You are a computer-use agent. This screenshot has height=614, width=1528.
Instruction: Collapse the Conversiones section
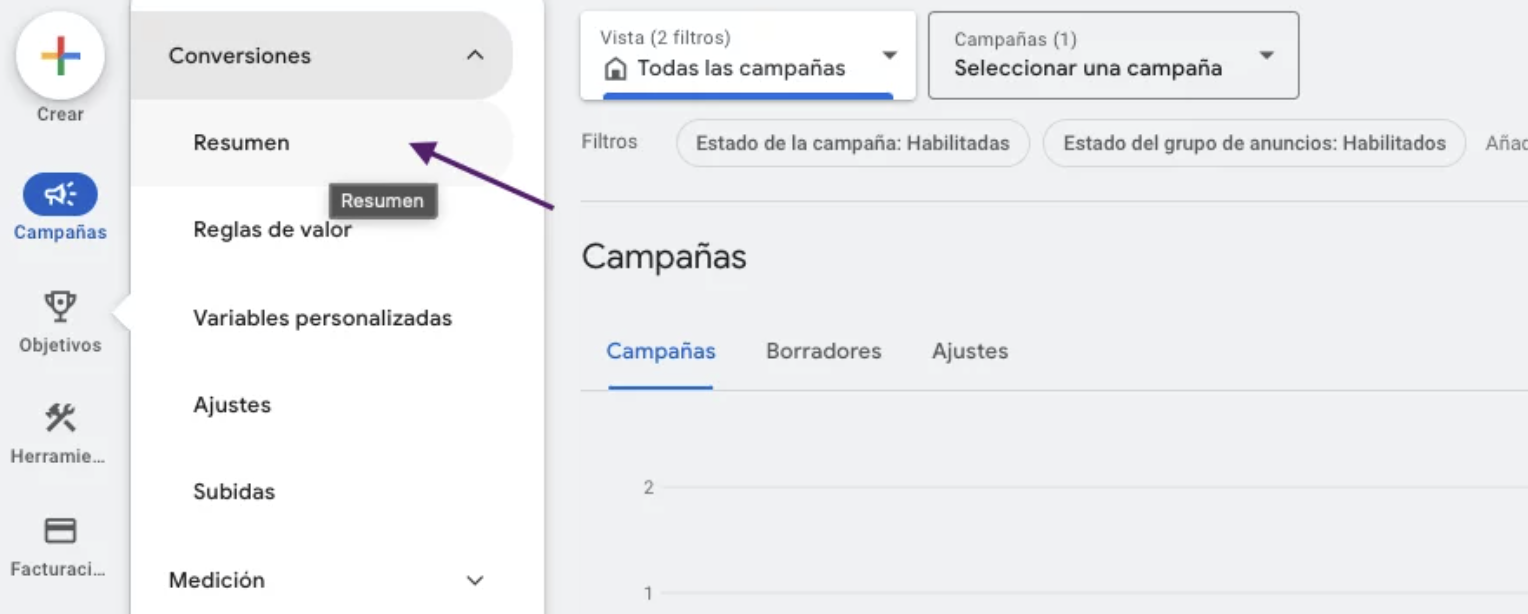point(475,56)
